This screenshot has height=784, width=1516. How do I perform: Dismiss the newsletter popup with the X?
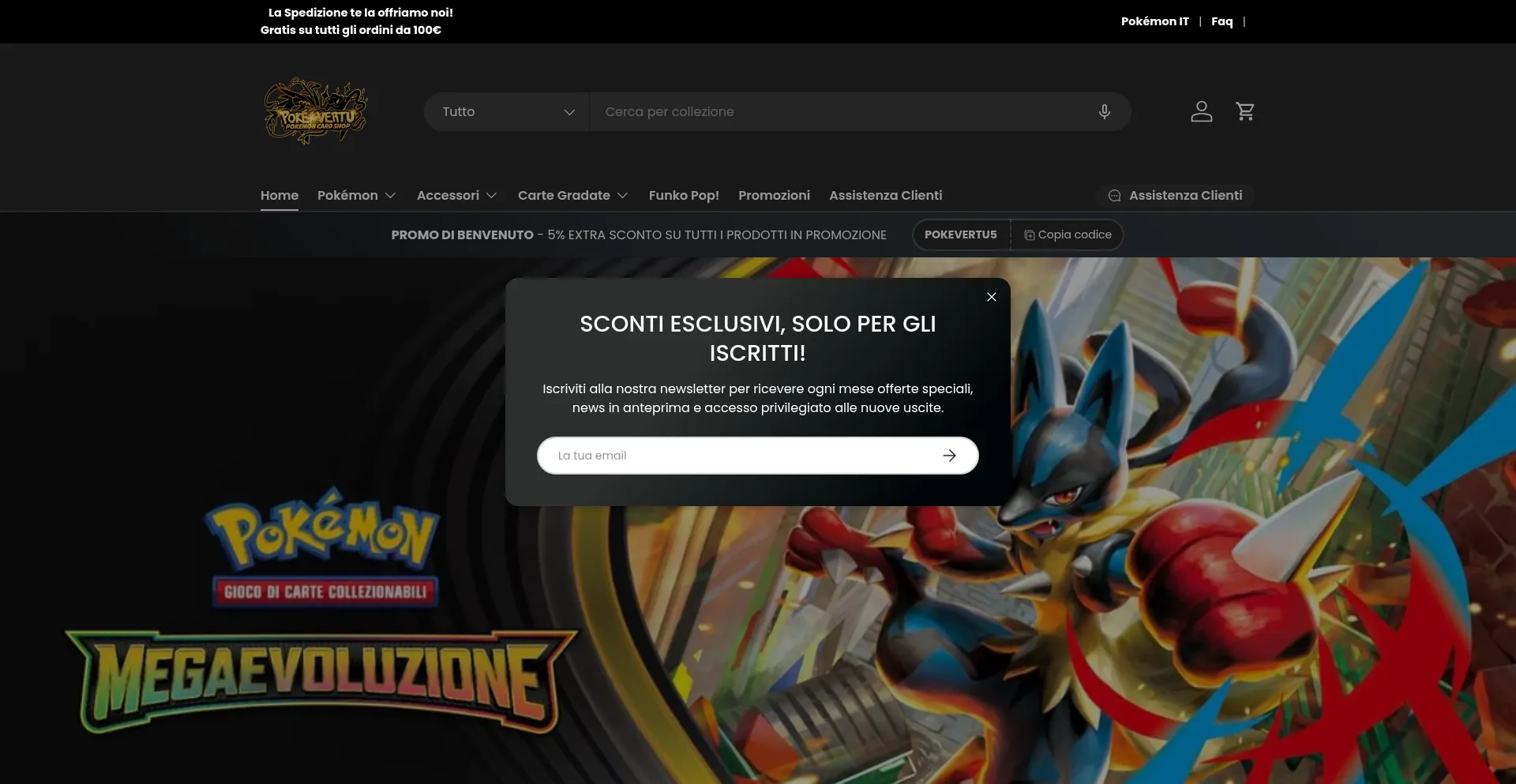(x=991, y=297)
